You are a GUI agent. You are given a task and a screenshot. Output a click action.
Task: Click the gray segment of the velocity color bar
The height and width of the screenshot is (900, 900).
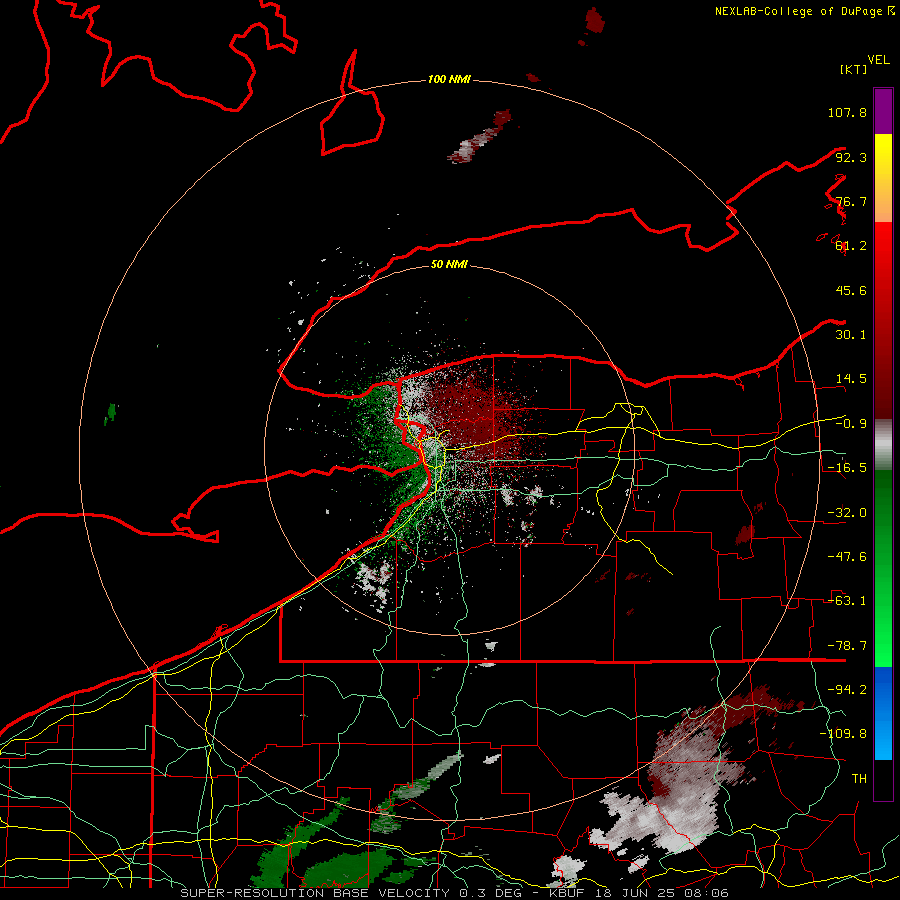(x=883, y=445)
